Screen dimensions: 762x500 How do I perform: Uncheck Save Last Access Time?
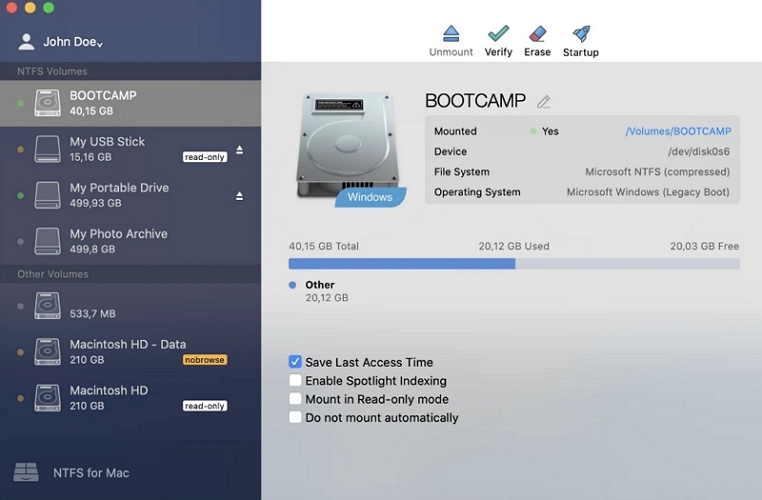click(x=295, y=362)
